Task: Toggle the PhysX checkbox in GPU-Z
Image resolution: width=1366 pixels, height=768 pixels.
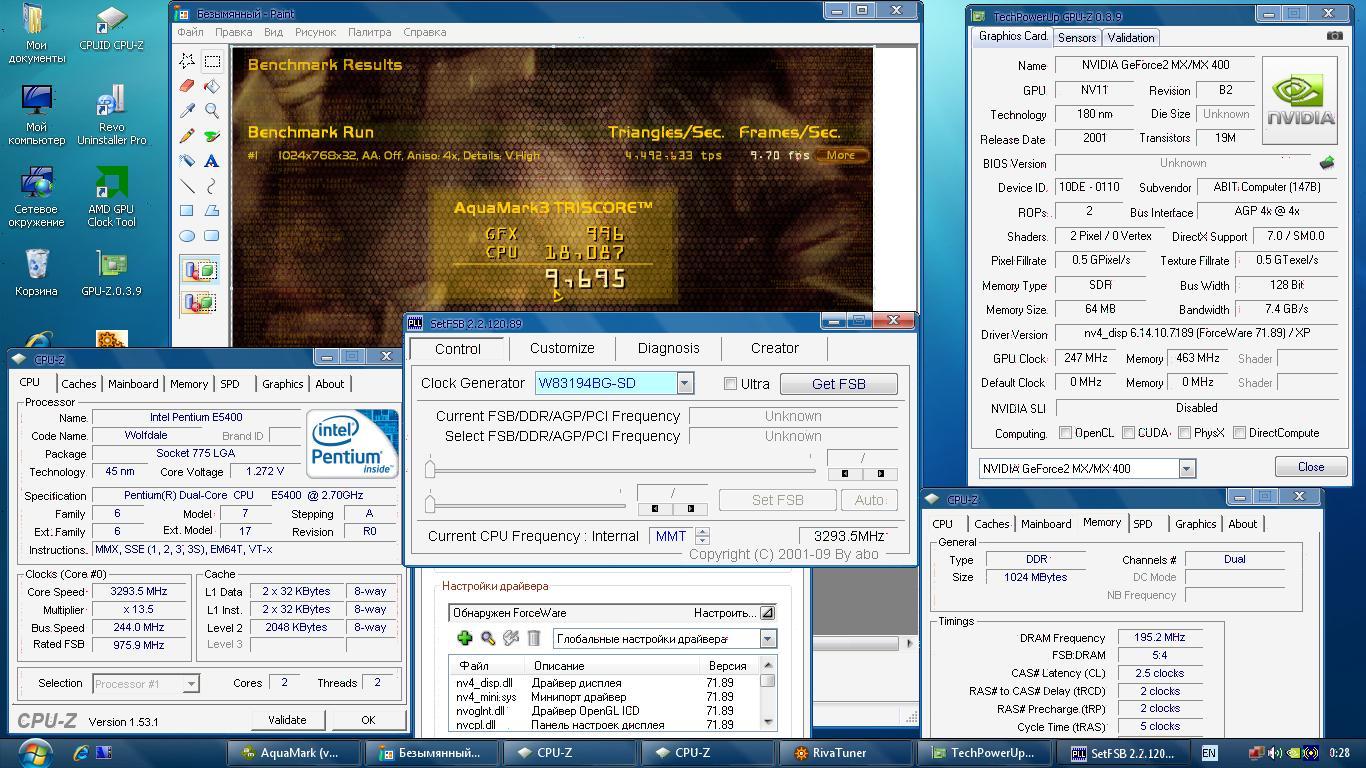Action: [1184, 433]
